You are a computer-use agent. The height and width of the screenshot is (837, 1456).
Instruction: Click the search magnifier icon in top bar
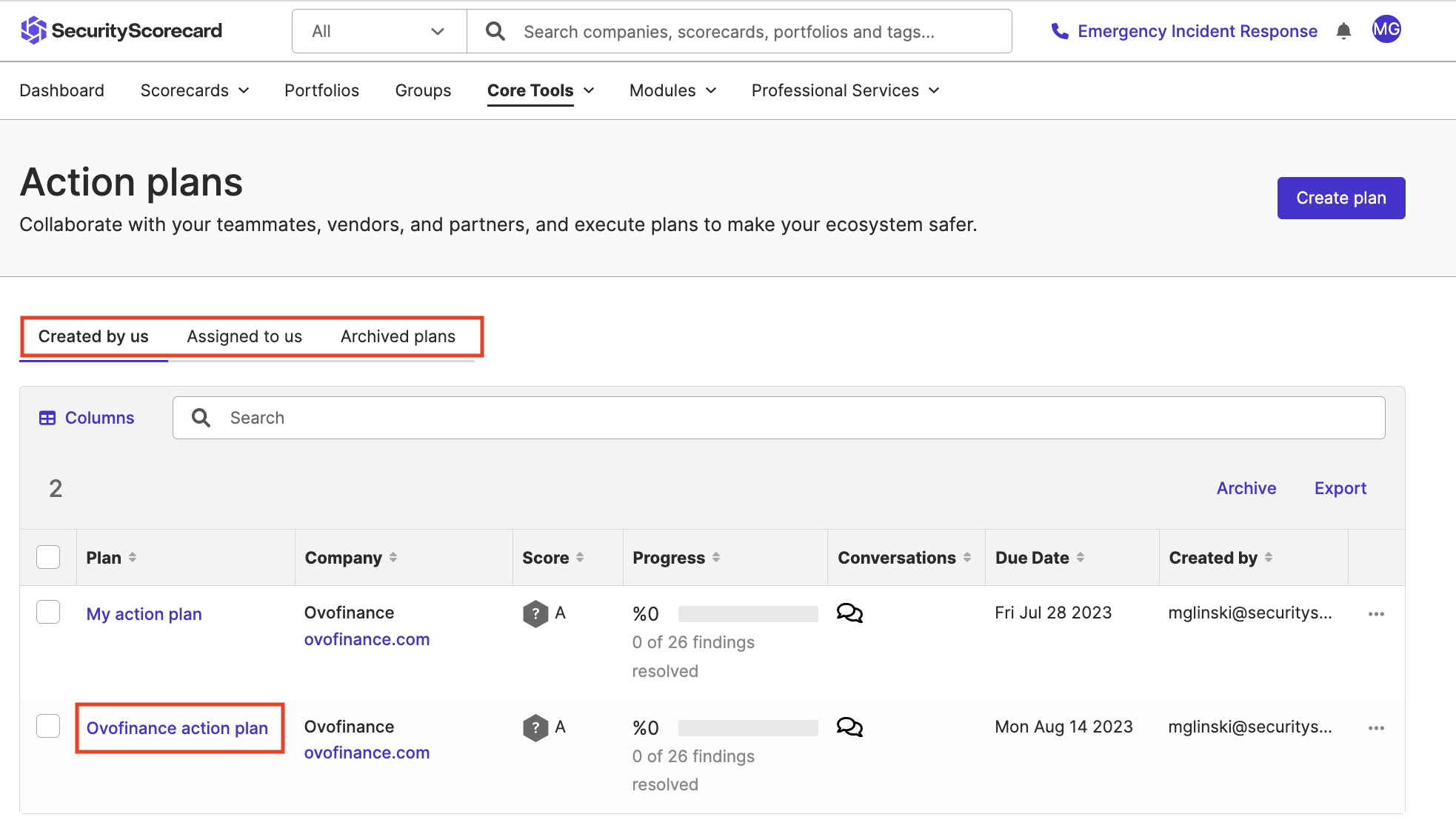pos(495,31)
